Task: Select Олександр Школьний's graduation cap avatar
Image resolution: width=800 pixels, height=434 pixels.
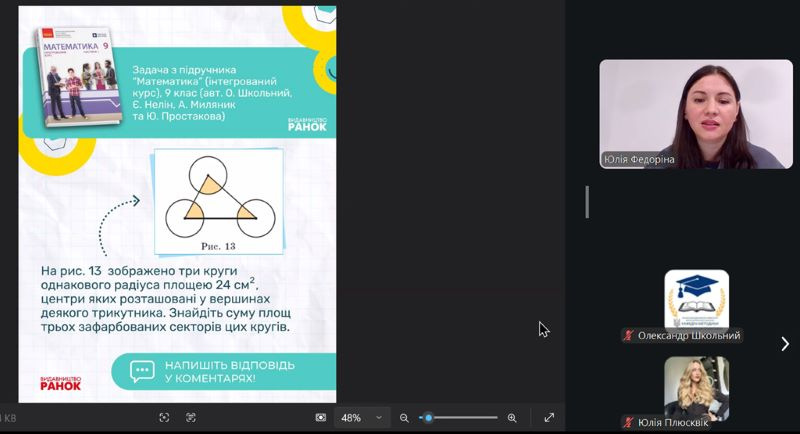Action: [696, 298]
